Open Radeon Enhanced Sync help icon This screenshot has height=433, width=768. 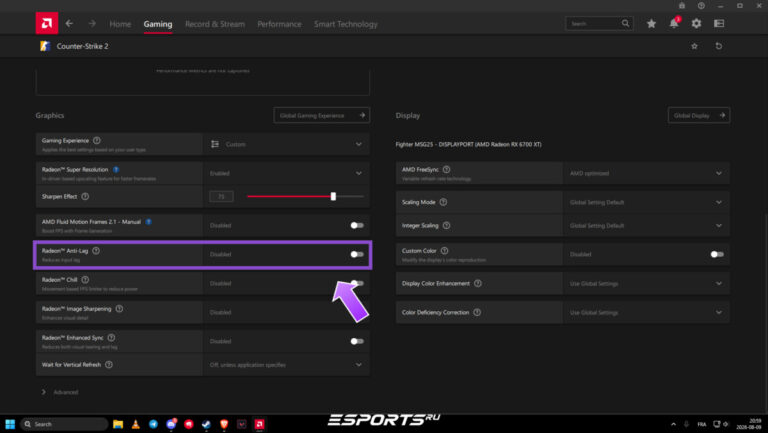coord(111,337)
